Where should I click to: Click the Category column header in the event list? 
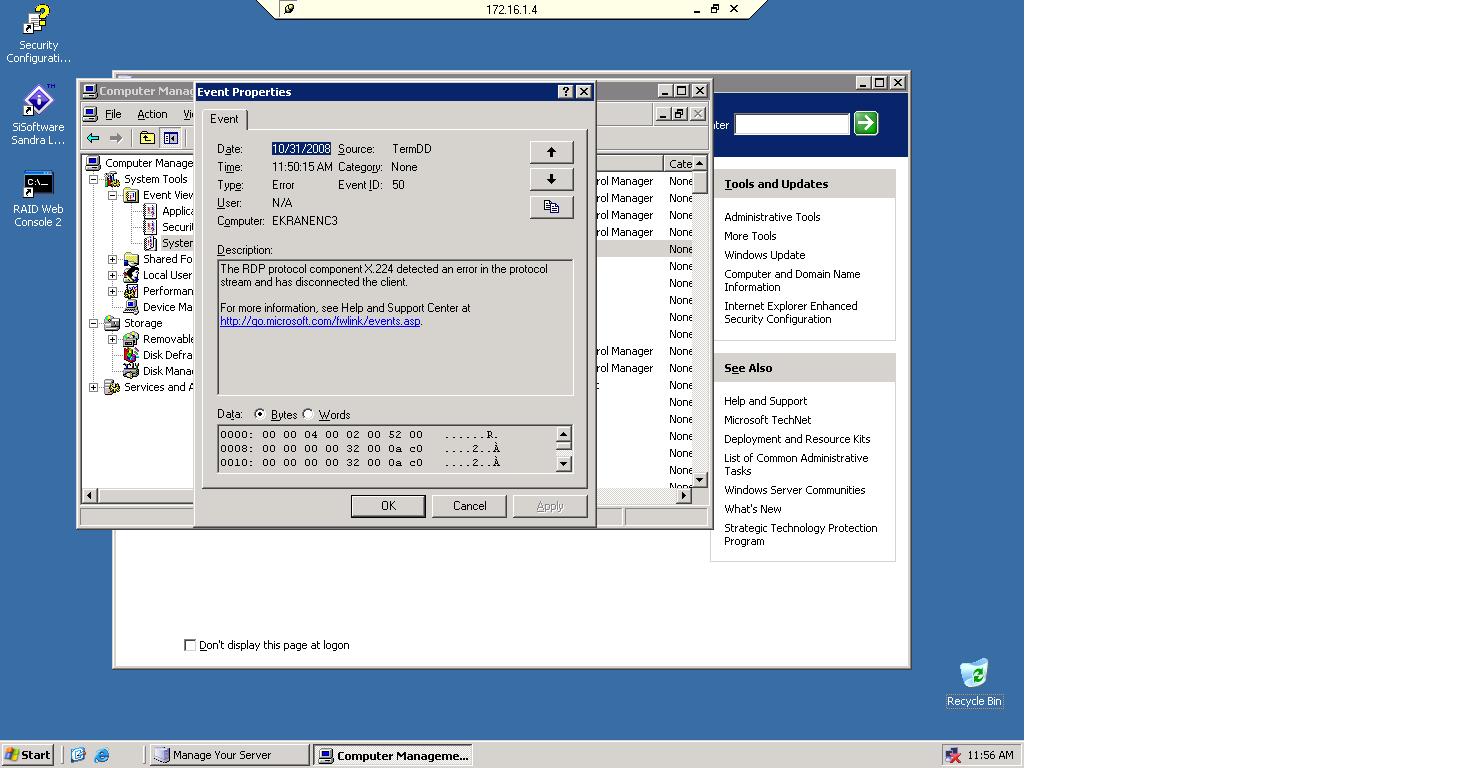click(680, 163)
